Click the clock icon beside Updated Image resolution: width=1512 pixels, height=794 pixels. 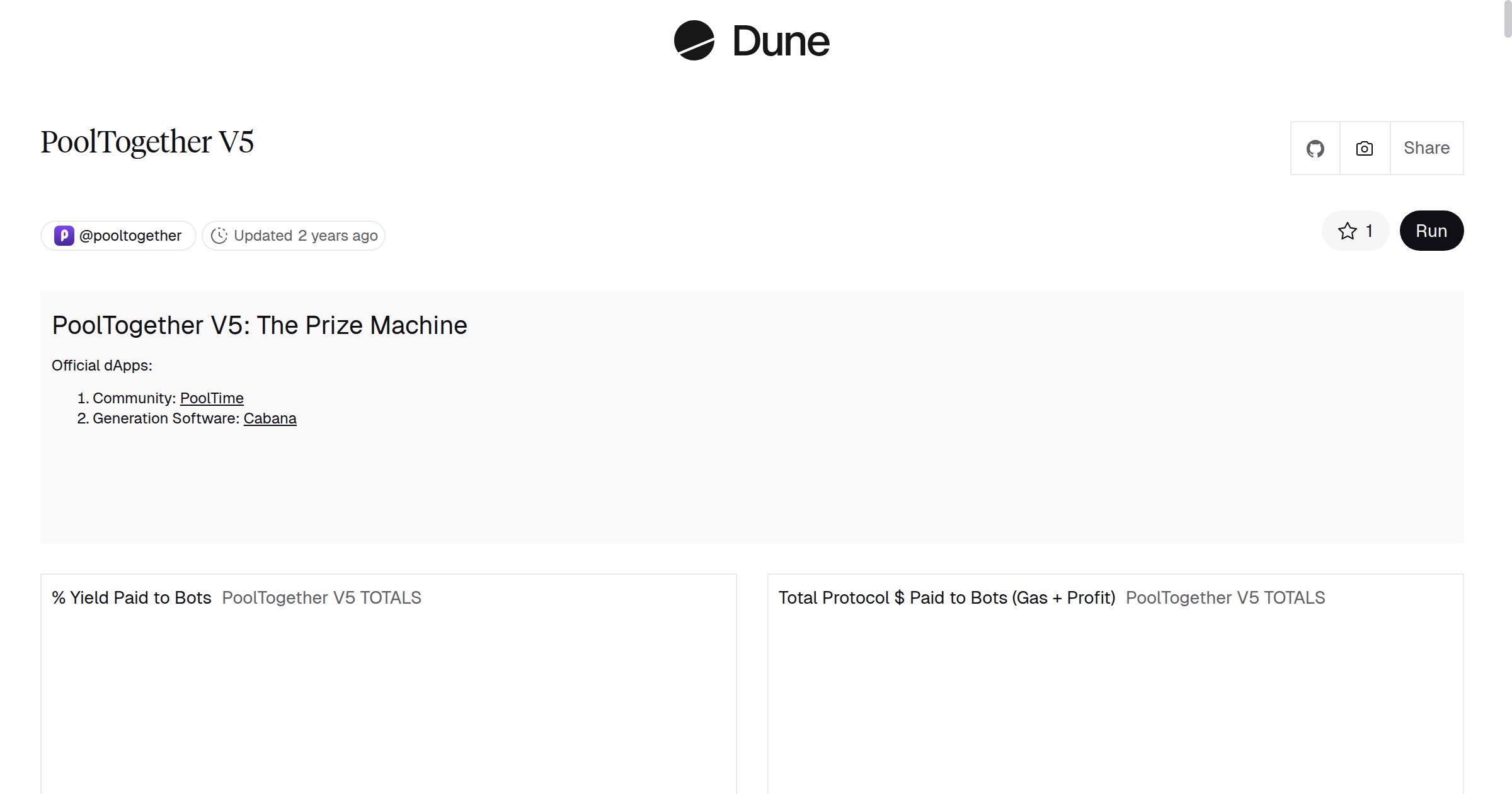click(219, 236)
